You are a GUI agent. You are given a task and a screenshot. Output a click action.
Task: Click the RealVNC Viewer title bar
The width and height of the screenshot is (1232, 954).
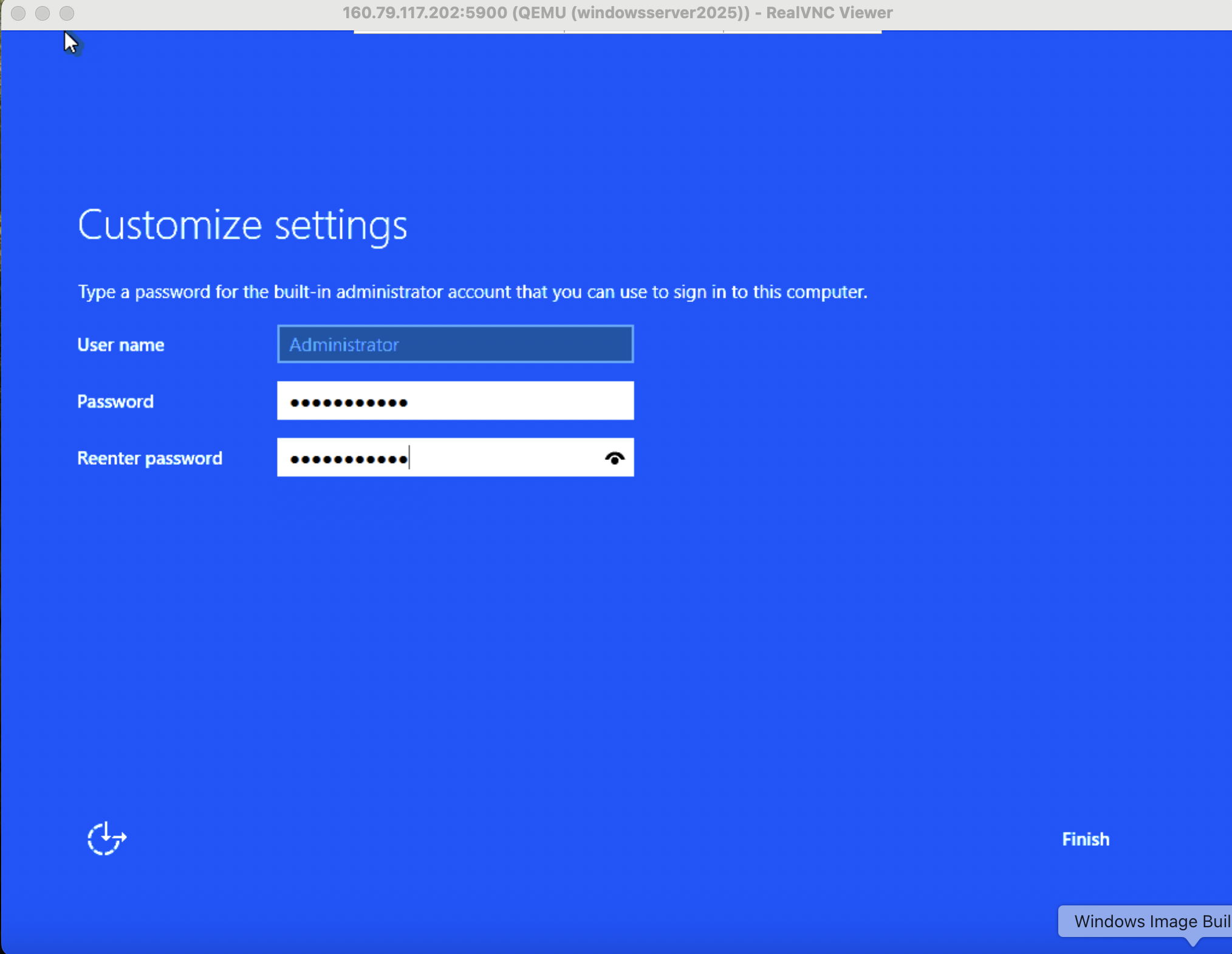(x=616, y=12)
